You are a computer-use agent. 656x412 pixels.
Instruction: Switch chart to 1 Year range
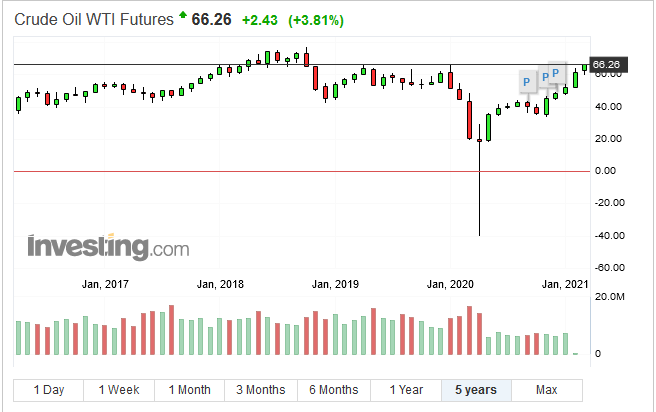[x=405, y=389]
